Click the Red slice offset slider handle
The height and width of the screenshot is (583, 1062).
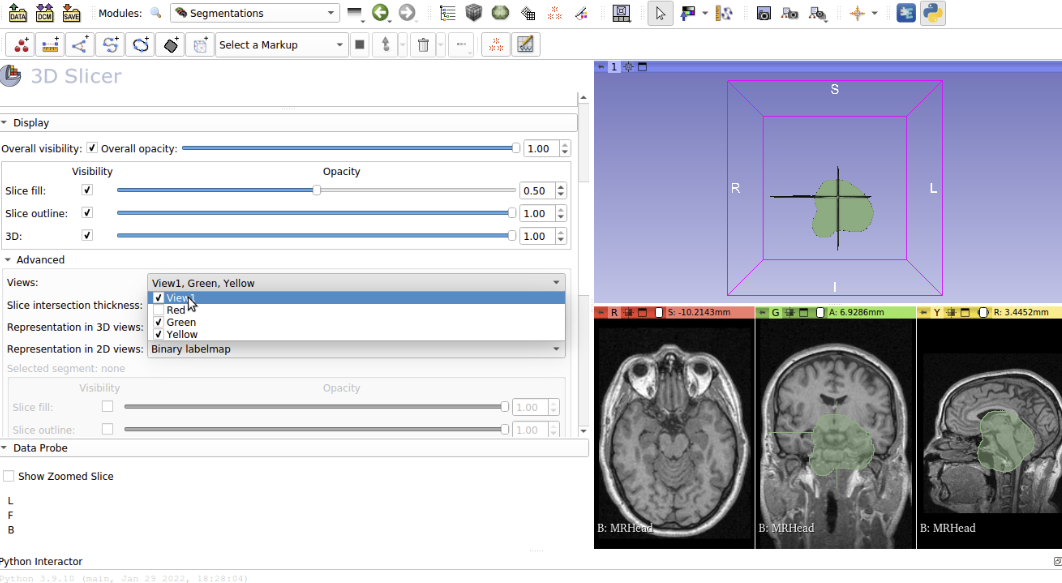tap(659, 312)
